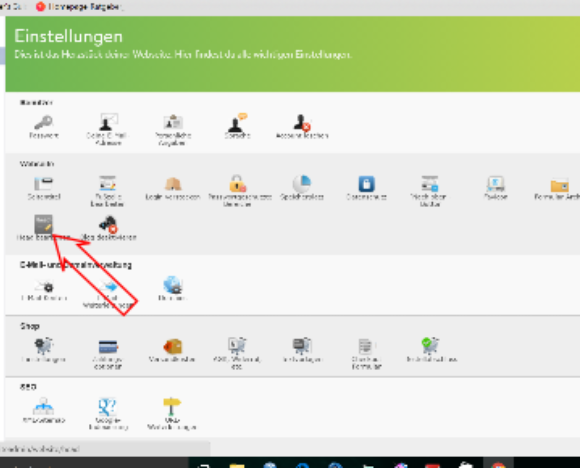Open the Persönliche Angaben ID card icon
The width and height of the screenshot is (580, 468).
click(x=173, y=122)
